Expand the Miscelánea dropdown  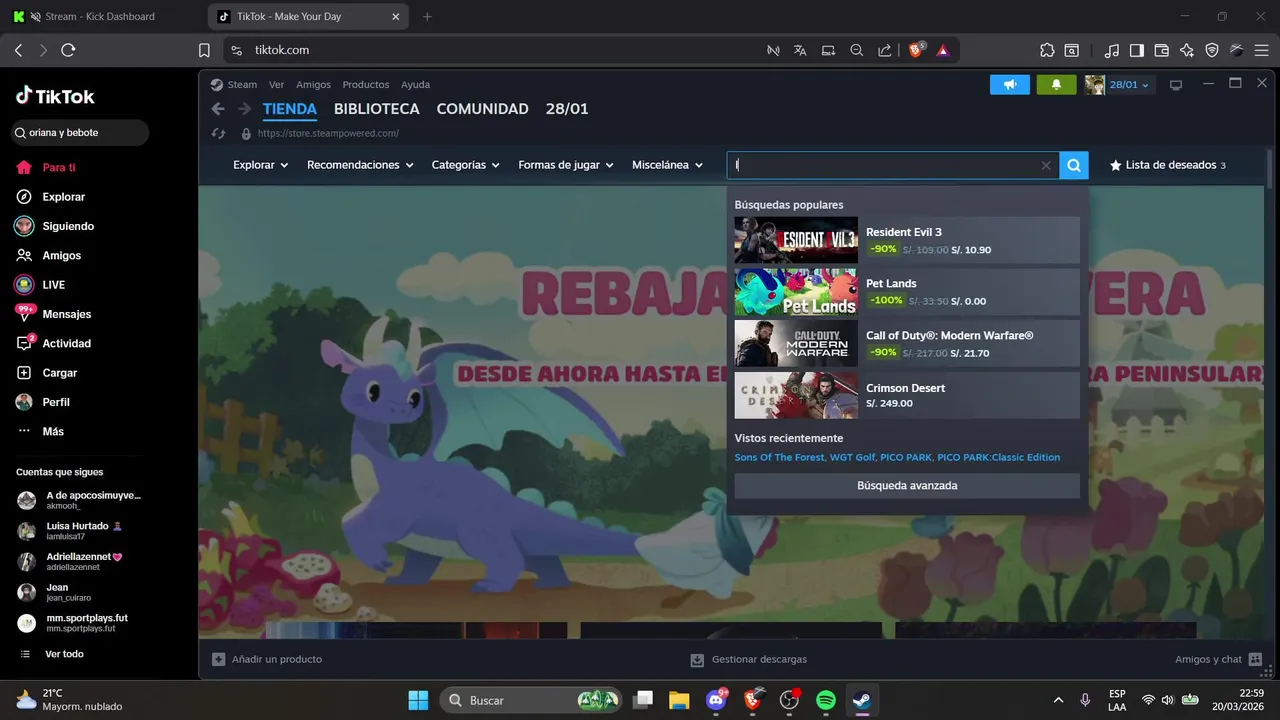(x=667, y=165)
